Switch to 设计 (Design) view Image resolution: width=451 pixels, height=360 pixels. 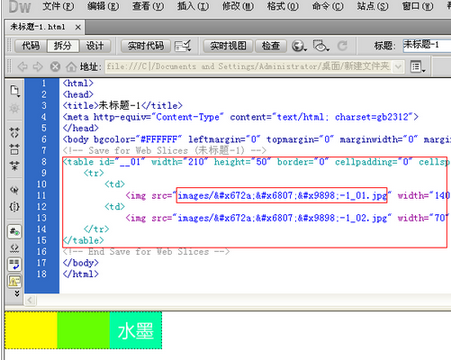point(95,46)
